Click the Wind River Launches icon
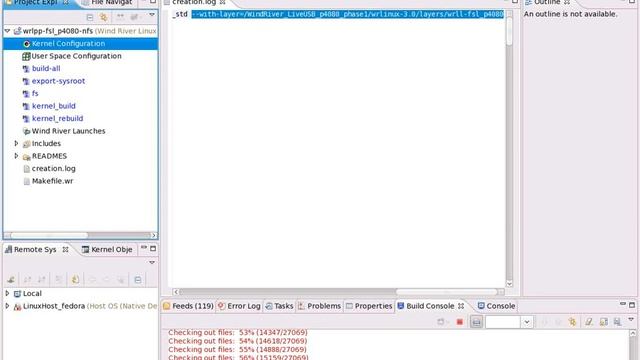Viewport: 640px width, 360px height. [x=27, y=131]
